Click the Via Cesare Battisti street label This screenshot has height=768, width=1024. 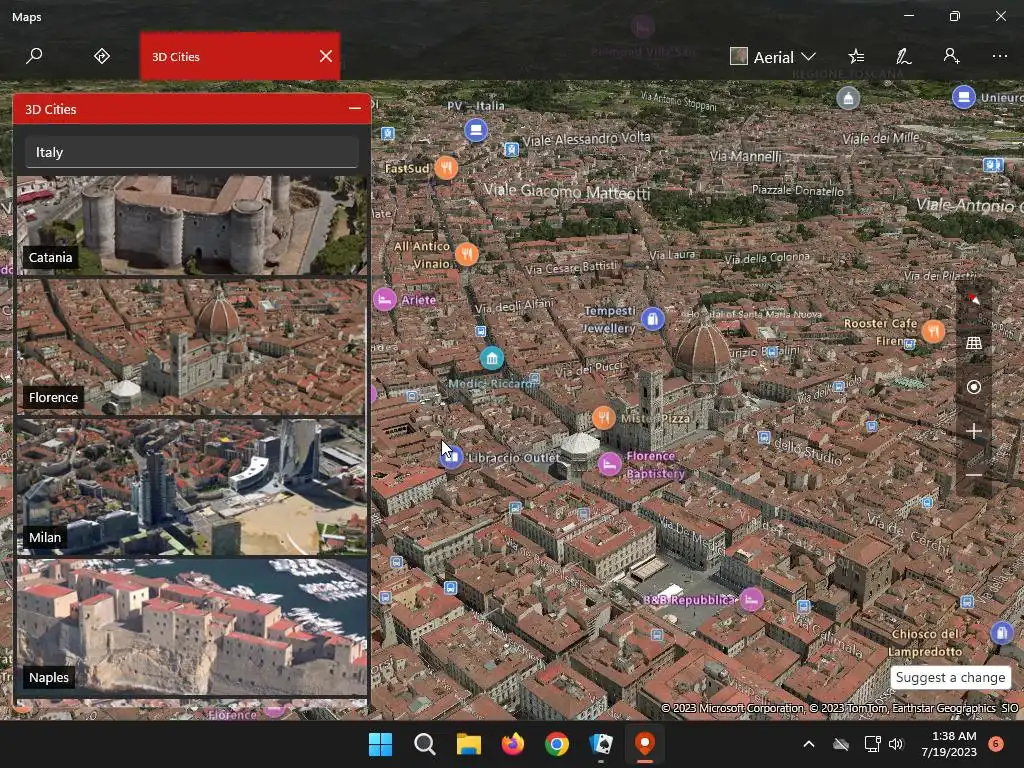pyautogui.click(x=571, y=267)
